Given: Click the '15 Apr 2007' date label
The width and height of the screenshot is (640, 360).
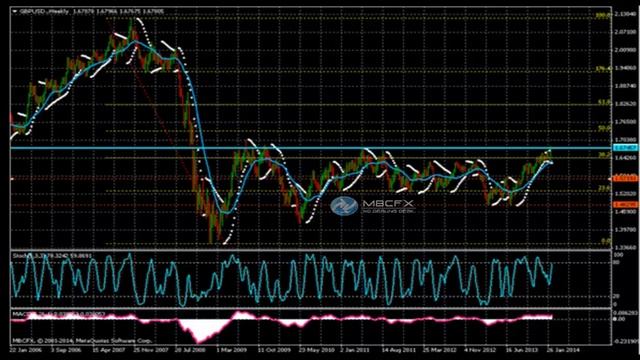Looking at the screenshot, I should pyautogui.click(x=108, y=350).
